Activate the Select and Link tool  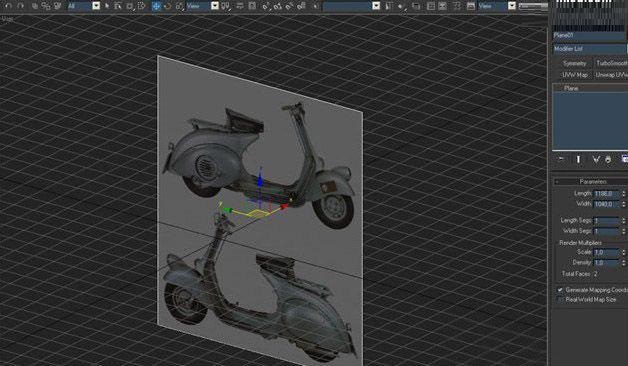point(35,6)
